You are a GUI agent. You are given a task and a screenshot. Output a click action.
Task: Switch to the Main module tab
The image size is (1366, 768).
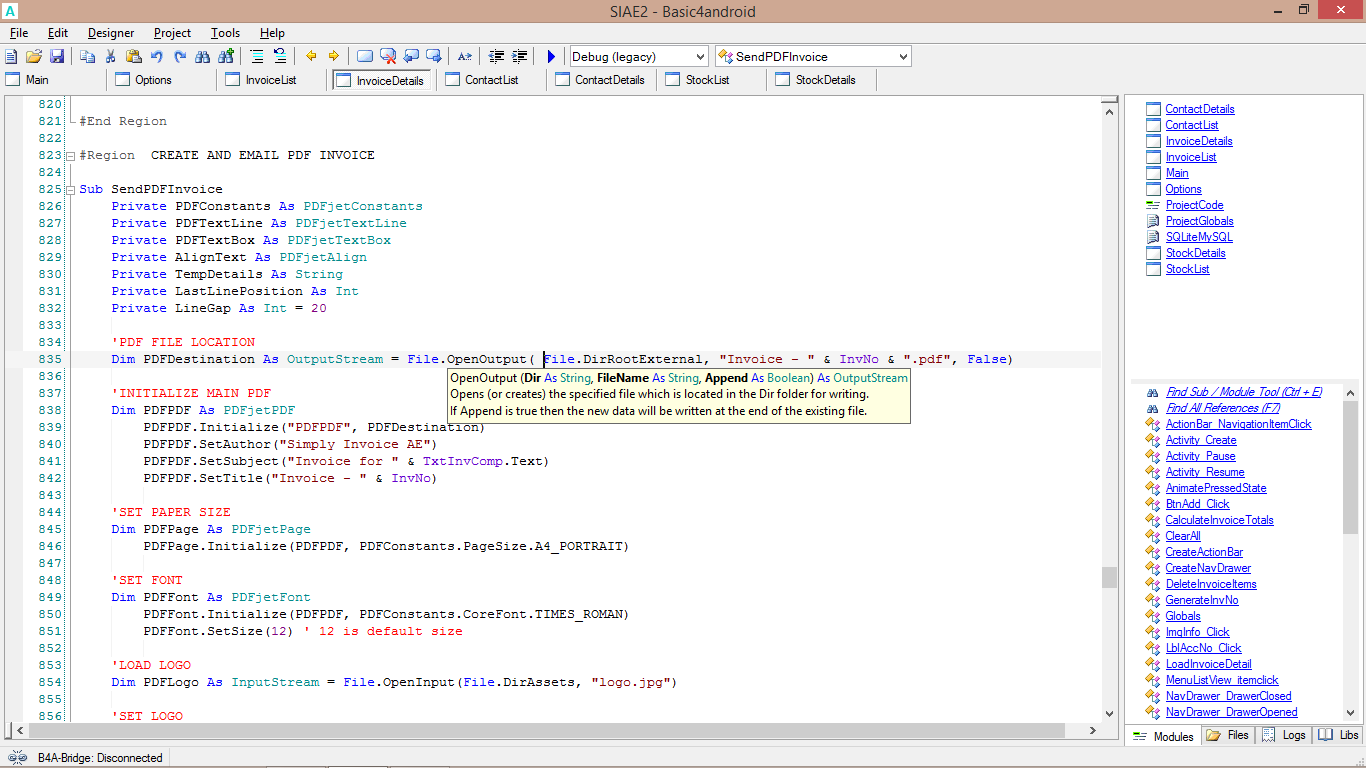click(55, 80)
